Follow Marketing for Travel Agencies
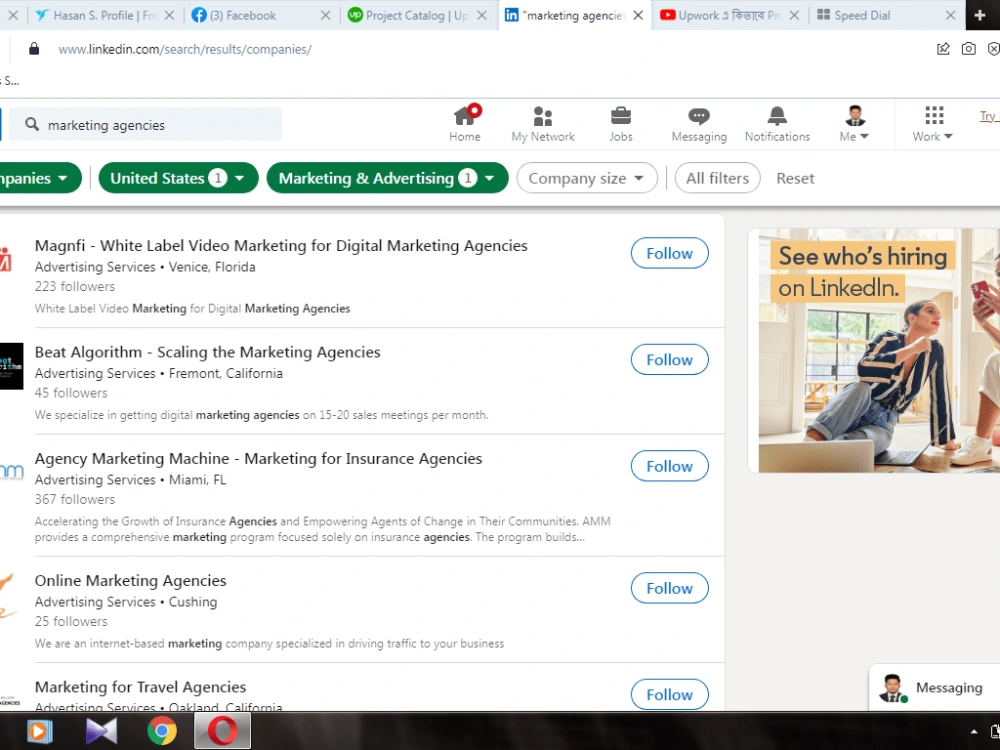The image size is (1000, 750). [x=670, y=695]
